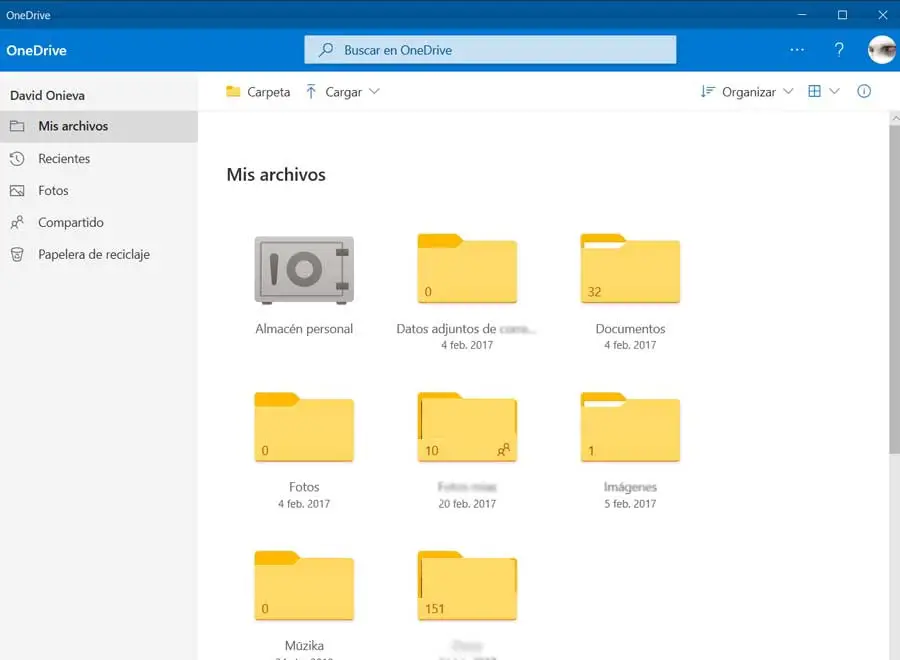Open the Documentos folder
This screenshot has width=900, height=660.
630,270
